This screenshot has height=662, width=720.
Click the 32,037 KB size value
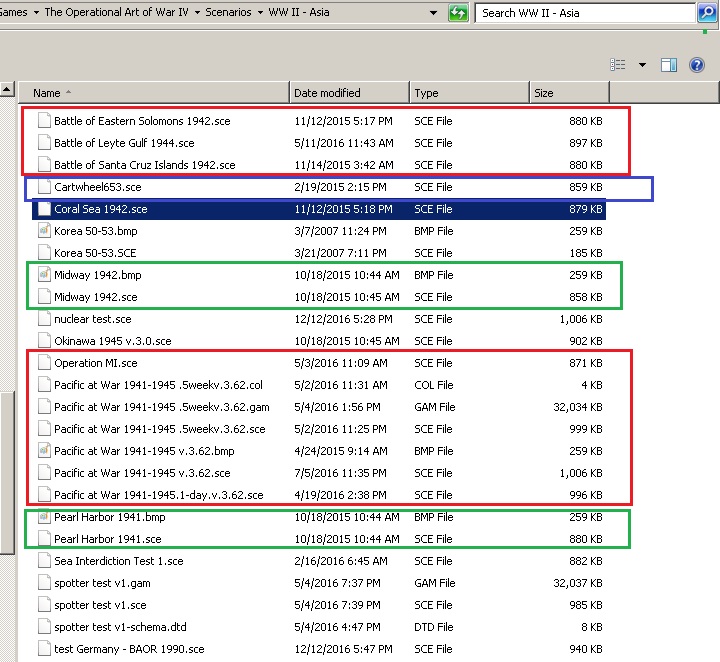(x=578, y=583)
